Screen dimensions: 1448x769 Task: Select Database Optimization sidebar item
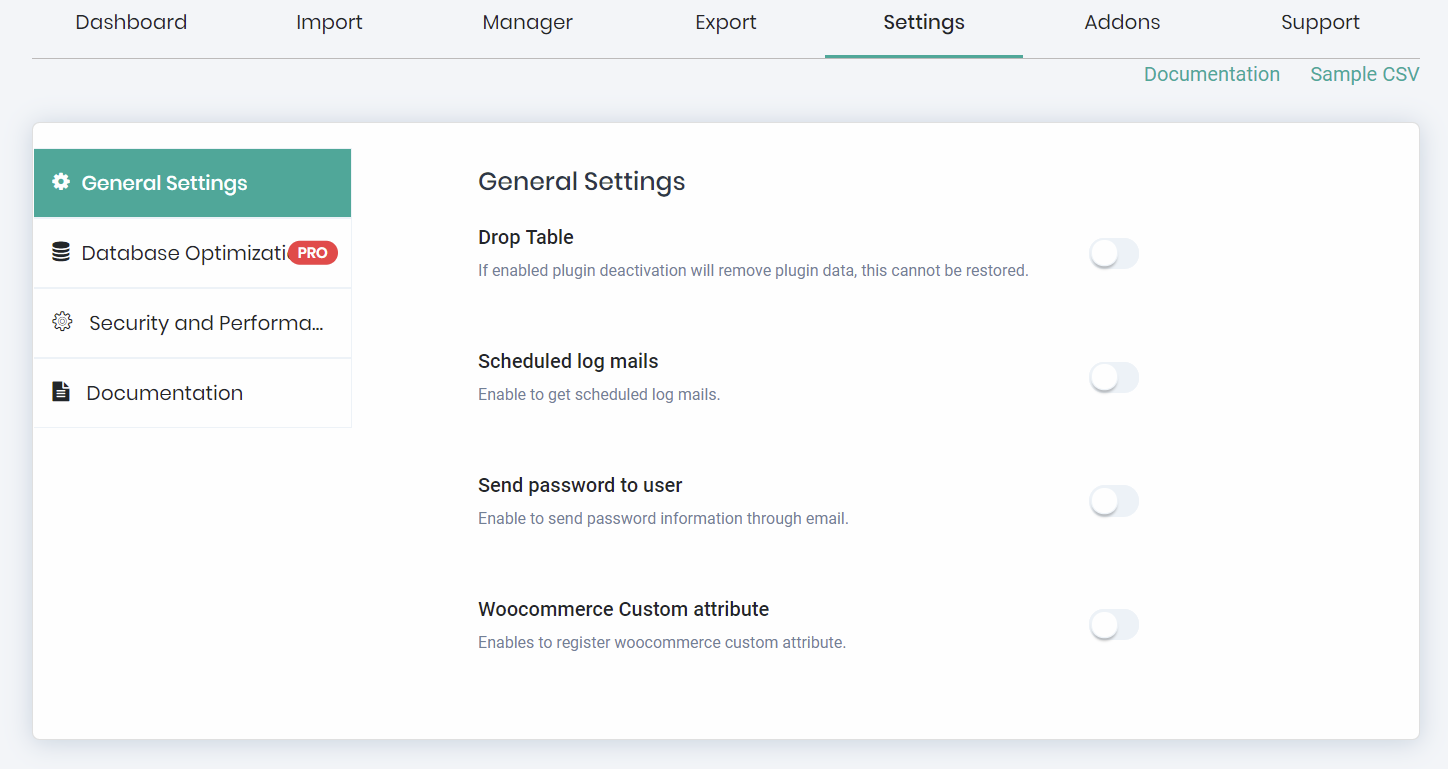[180, 253]
